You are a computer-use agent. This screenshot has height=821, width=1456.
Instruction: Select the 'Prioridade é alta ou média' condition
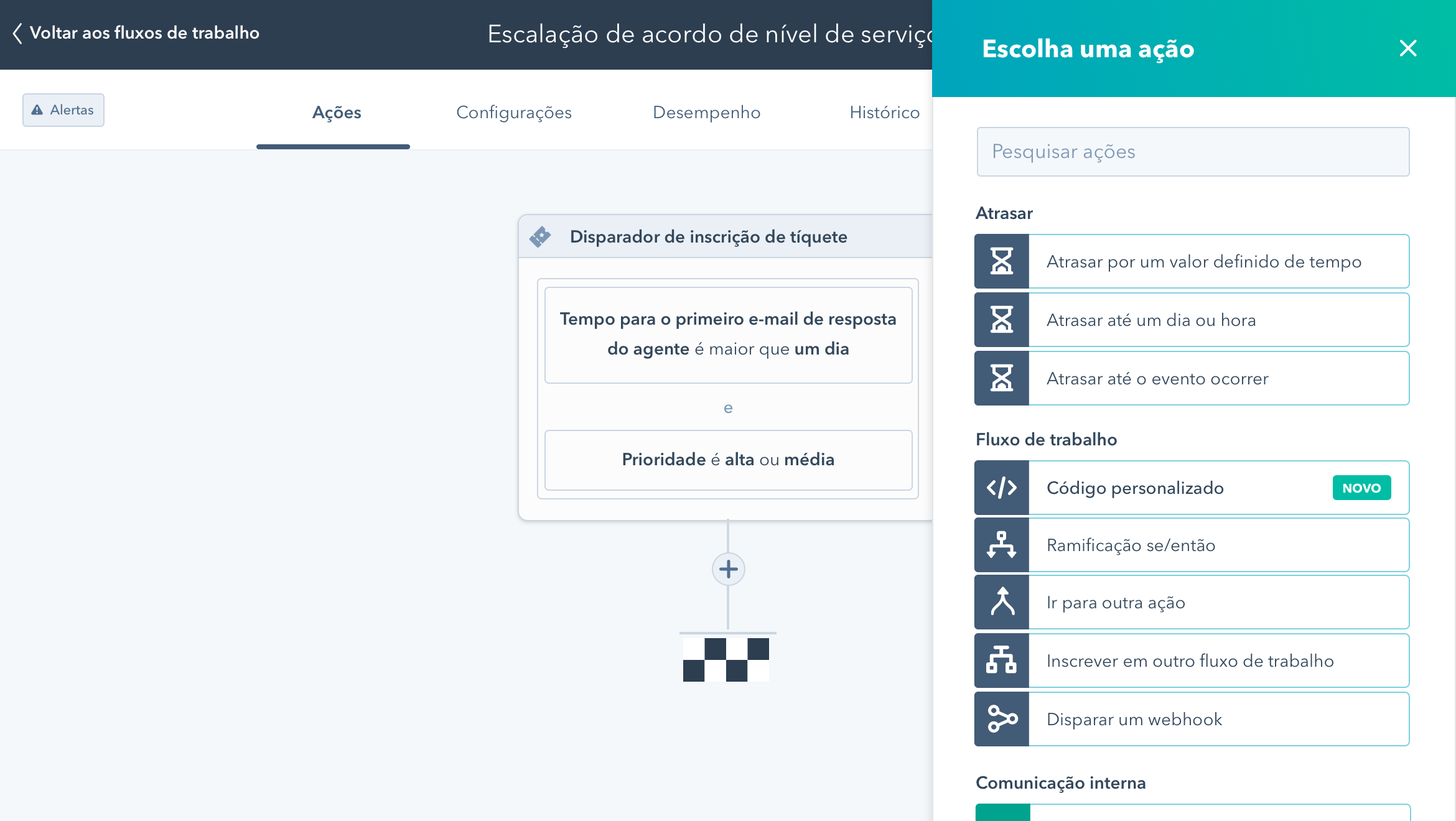coord(728,460)
